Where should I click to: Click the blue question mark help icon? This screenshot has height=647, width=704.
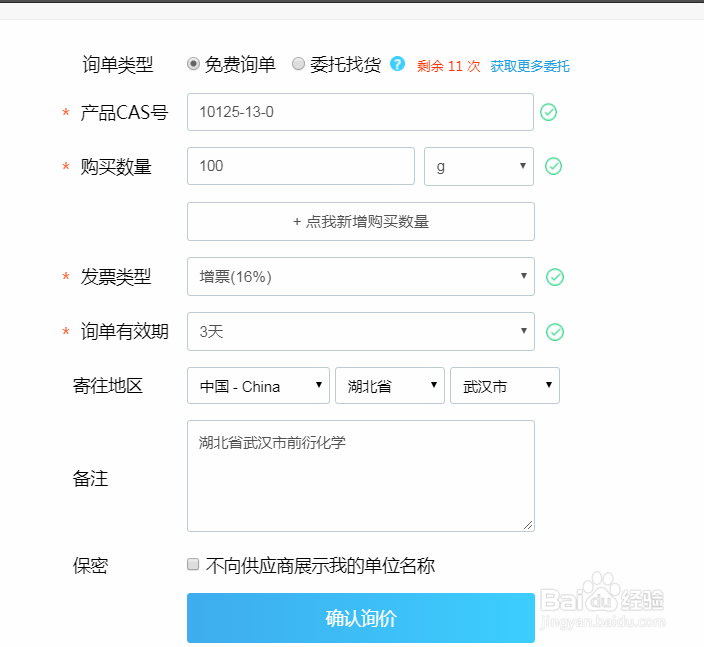tap(397, 64)
